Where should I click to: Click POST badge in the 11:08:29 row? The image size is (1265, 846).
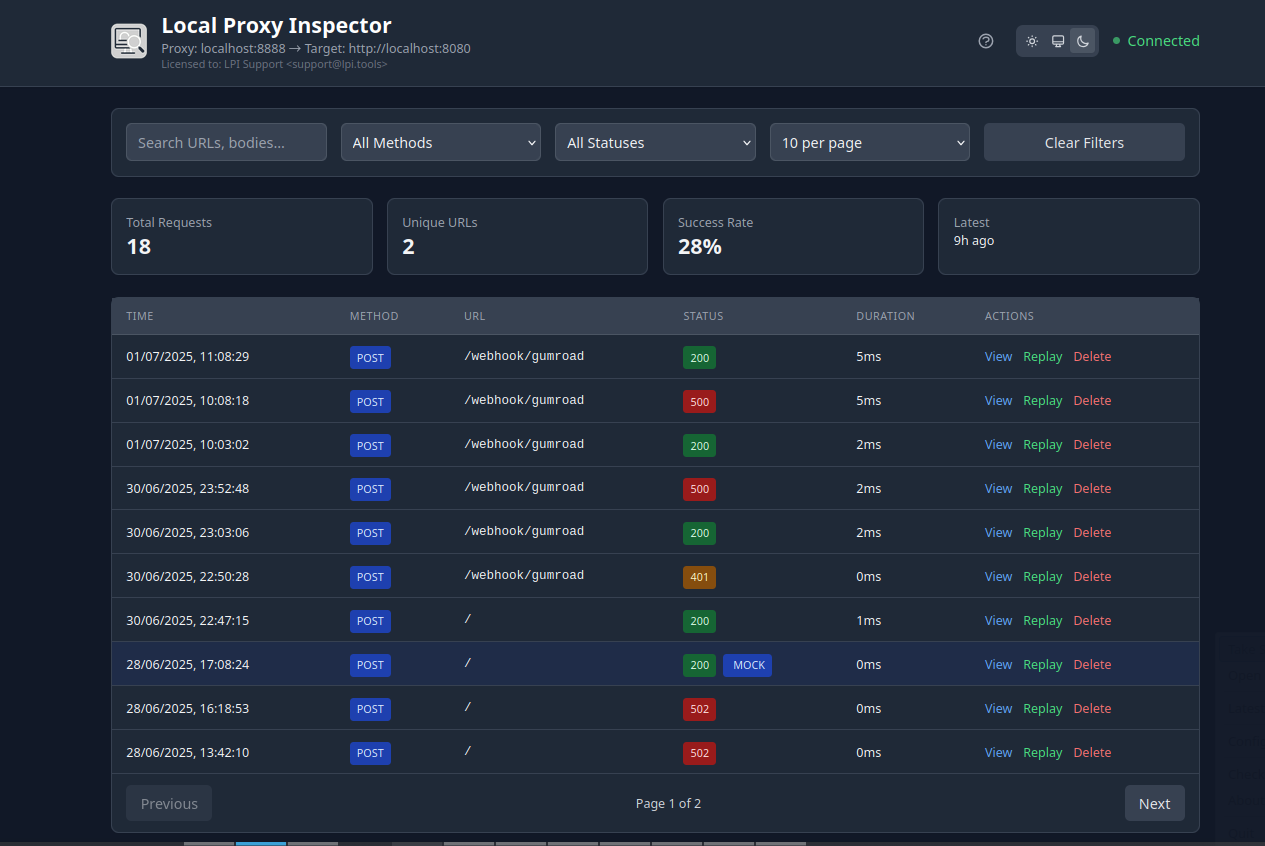click(370, 357)
